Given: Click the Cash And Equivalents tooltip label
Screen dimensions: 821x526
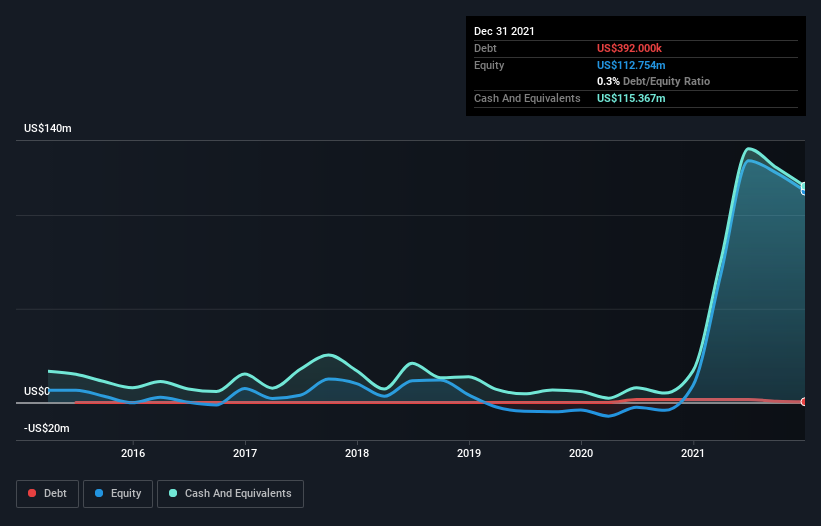Looking at the screenshot, I should (527, 98).
